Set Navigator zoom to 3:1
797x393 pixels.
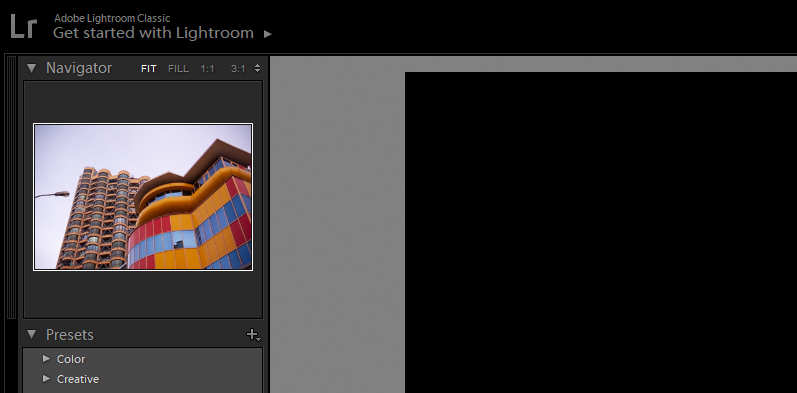coord(238,69)
